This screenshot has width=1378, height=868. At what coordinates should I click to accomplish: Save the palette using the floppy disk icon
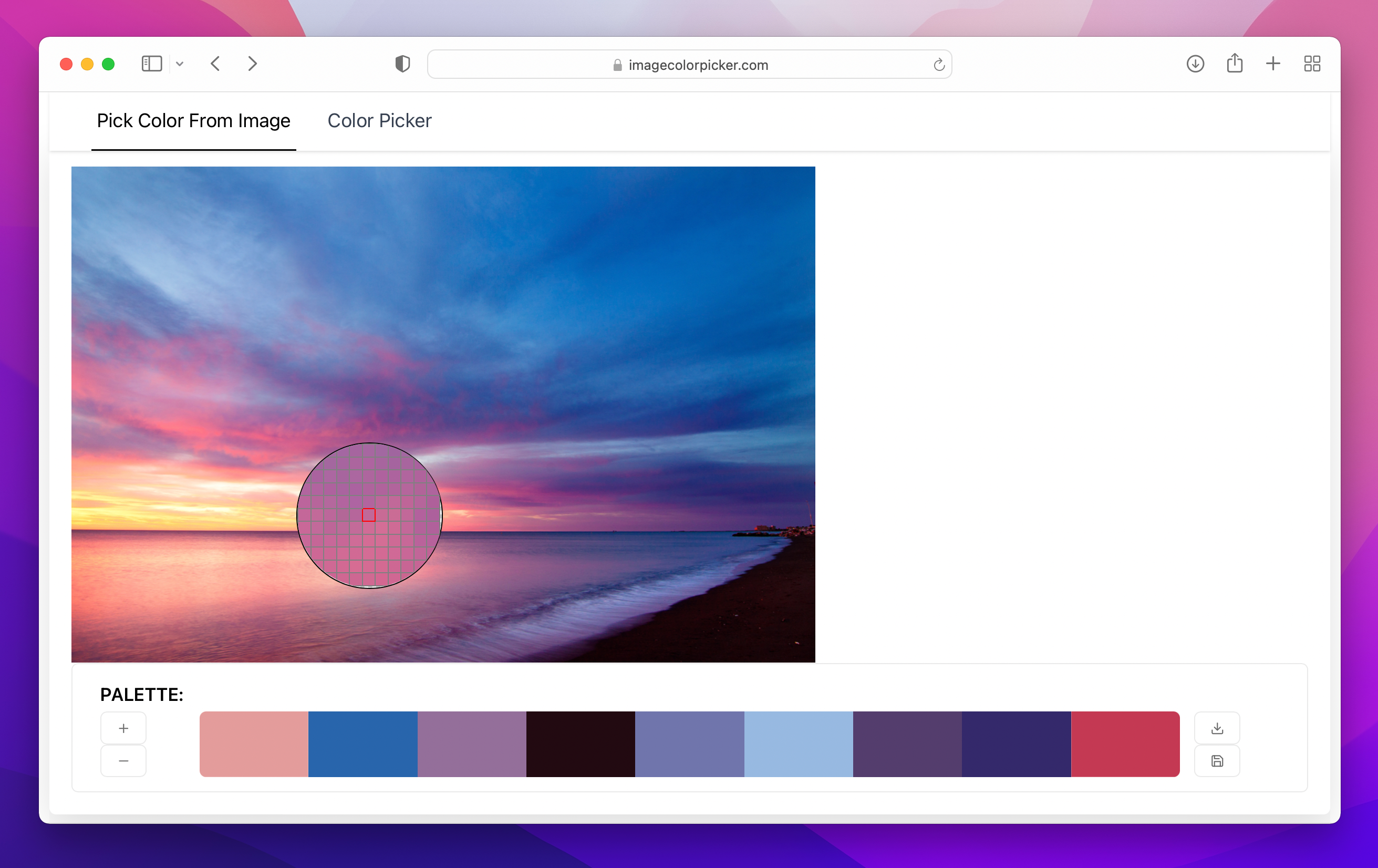point(1217,761)
